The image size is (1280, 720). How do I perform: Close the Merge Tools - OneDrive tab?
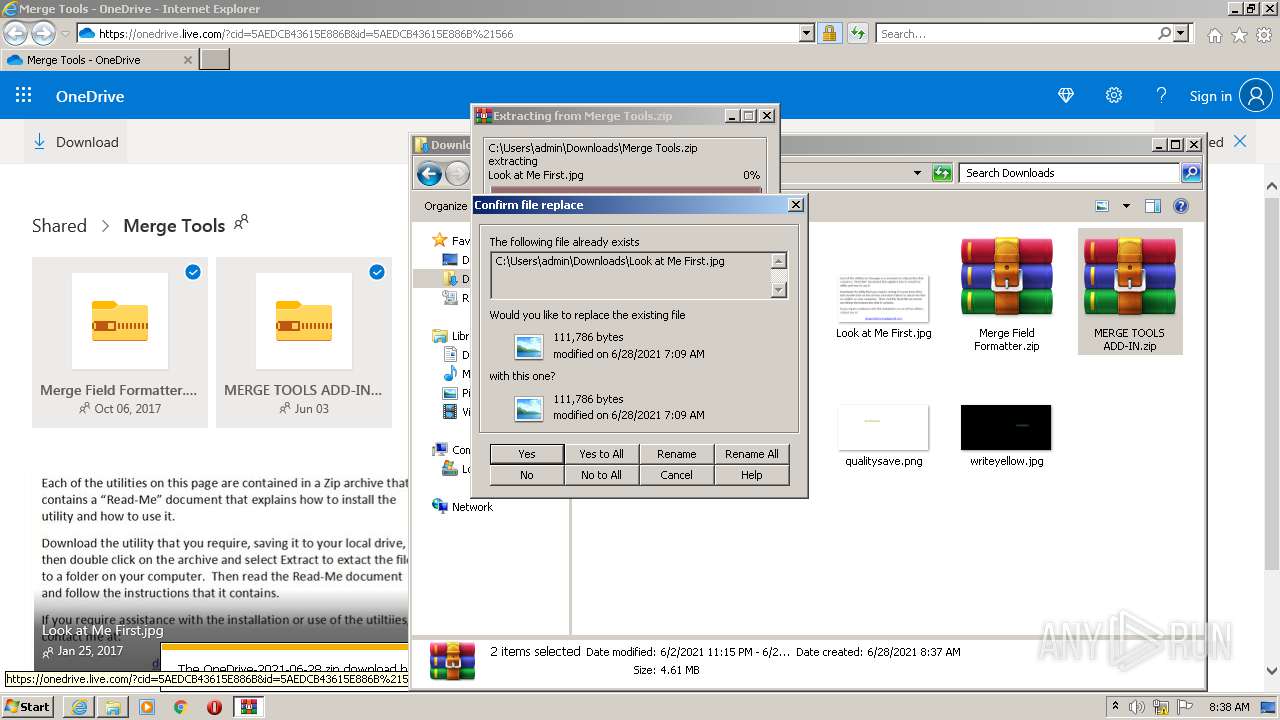187,60
